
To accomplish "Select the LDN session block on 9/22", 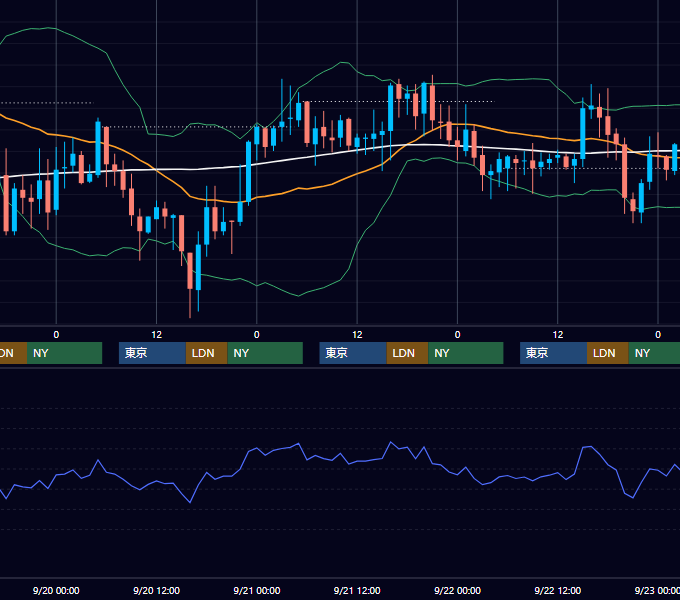I will [x=608, y=353].
